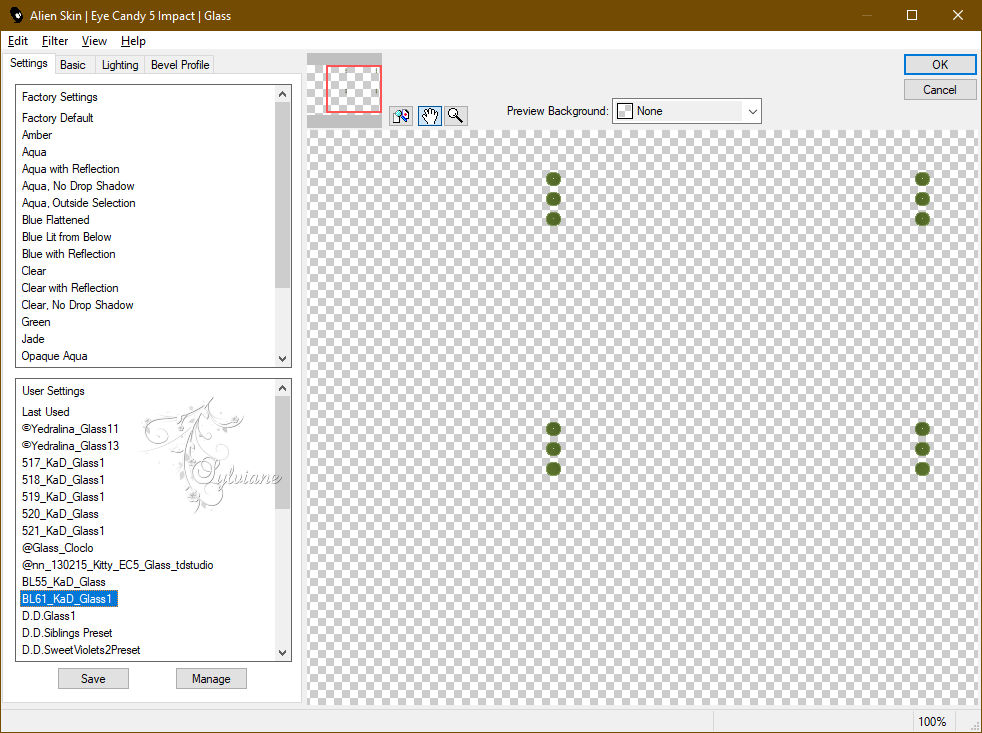Select Aqua, Outside Selection preset
Screen dimensions: 982x733
(x=78, y=202)
